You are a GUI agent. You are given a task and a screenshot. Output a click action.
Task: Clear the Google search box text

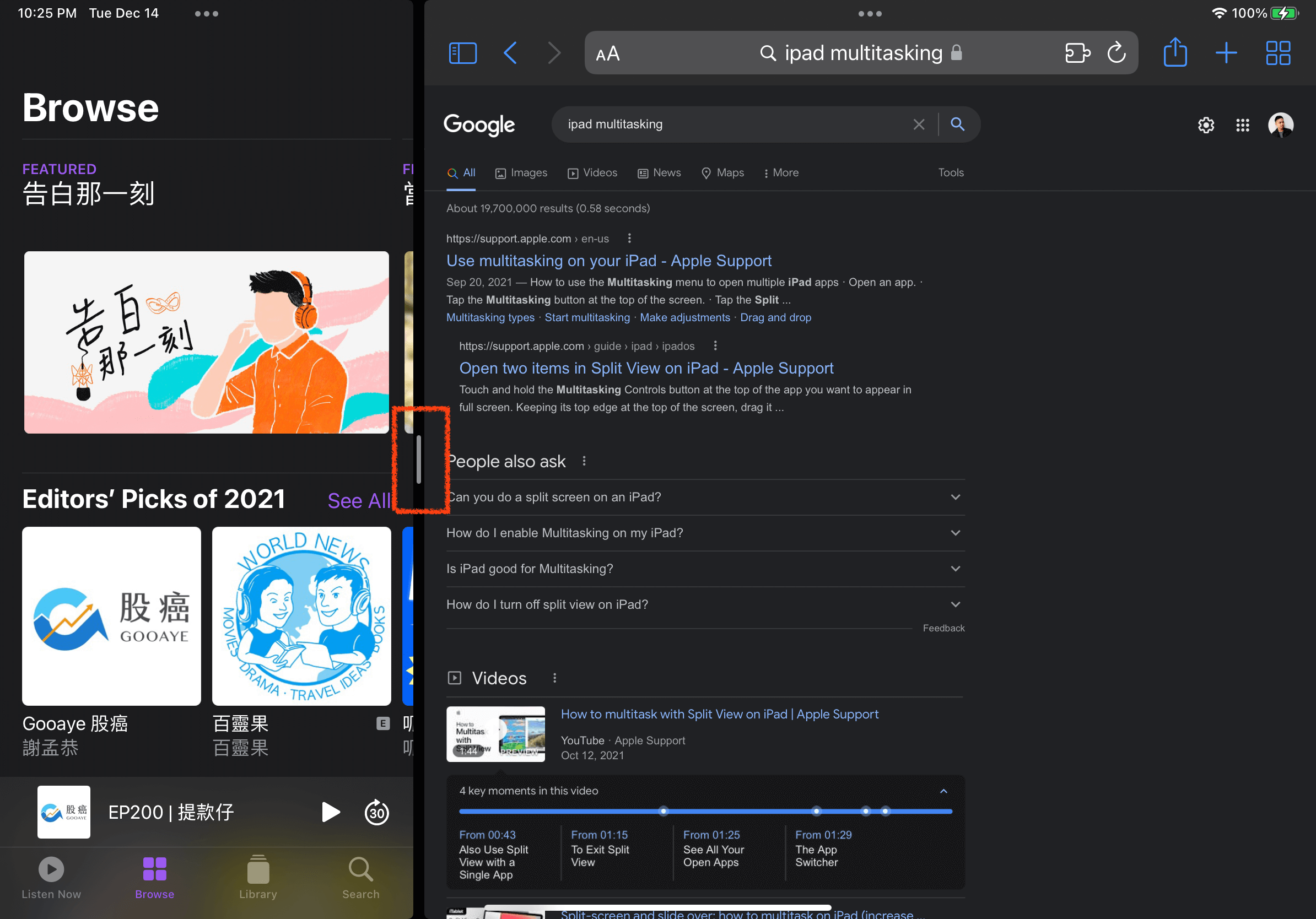pos(919,125)
